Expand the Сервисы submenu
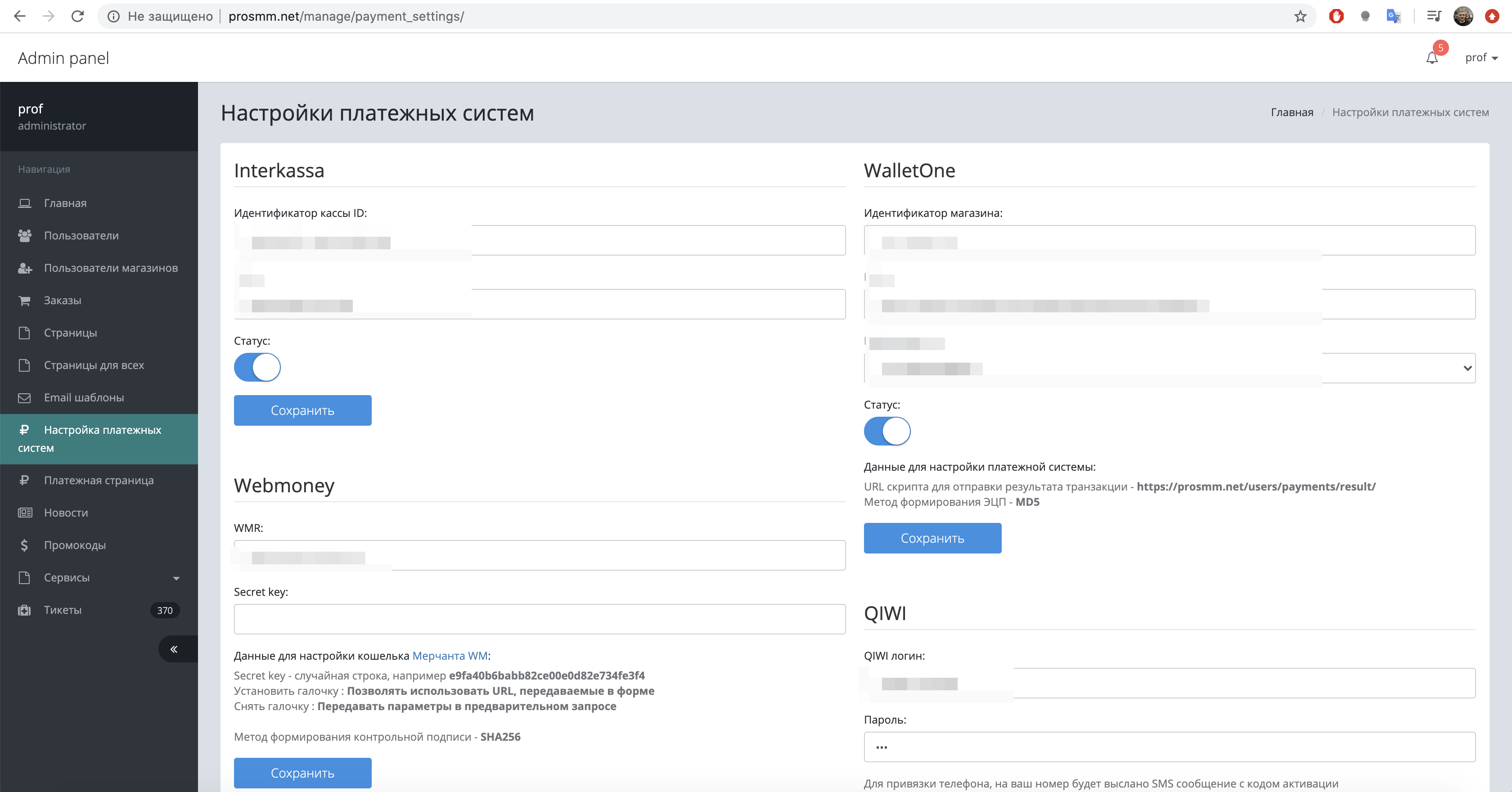The width and height of the screenshot is (1512, 792). point(176,578)
